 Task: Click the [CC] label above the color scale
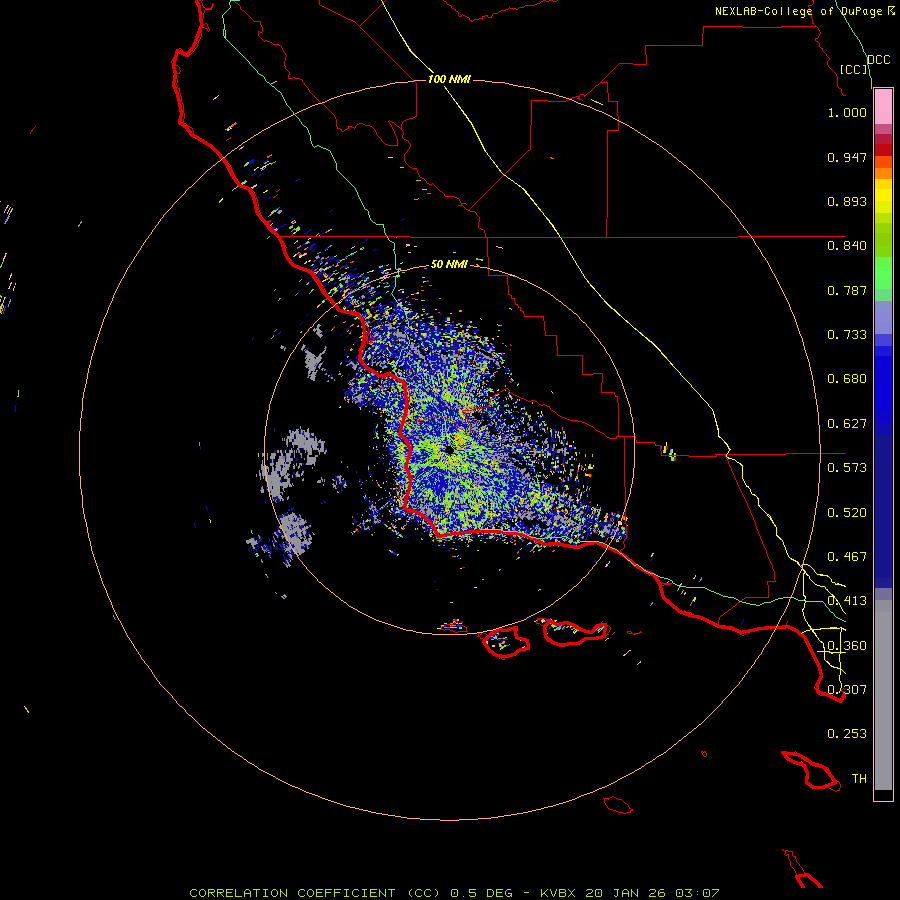click(x=854, y=69)
